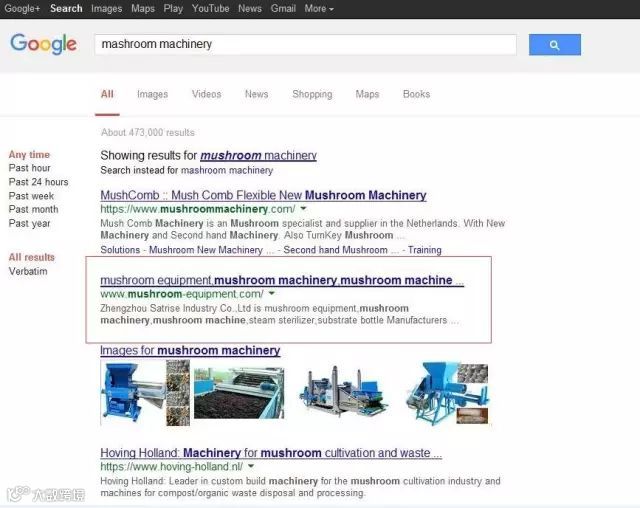This screenshot has height=508, width=640.
Task: Open Play in the top bar
Action: (173, 9)
